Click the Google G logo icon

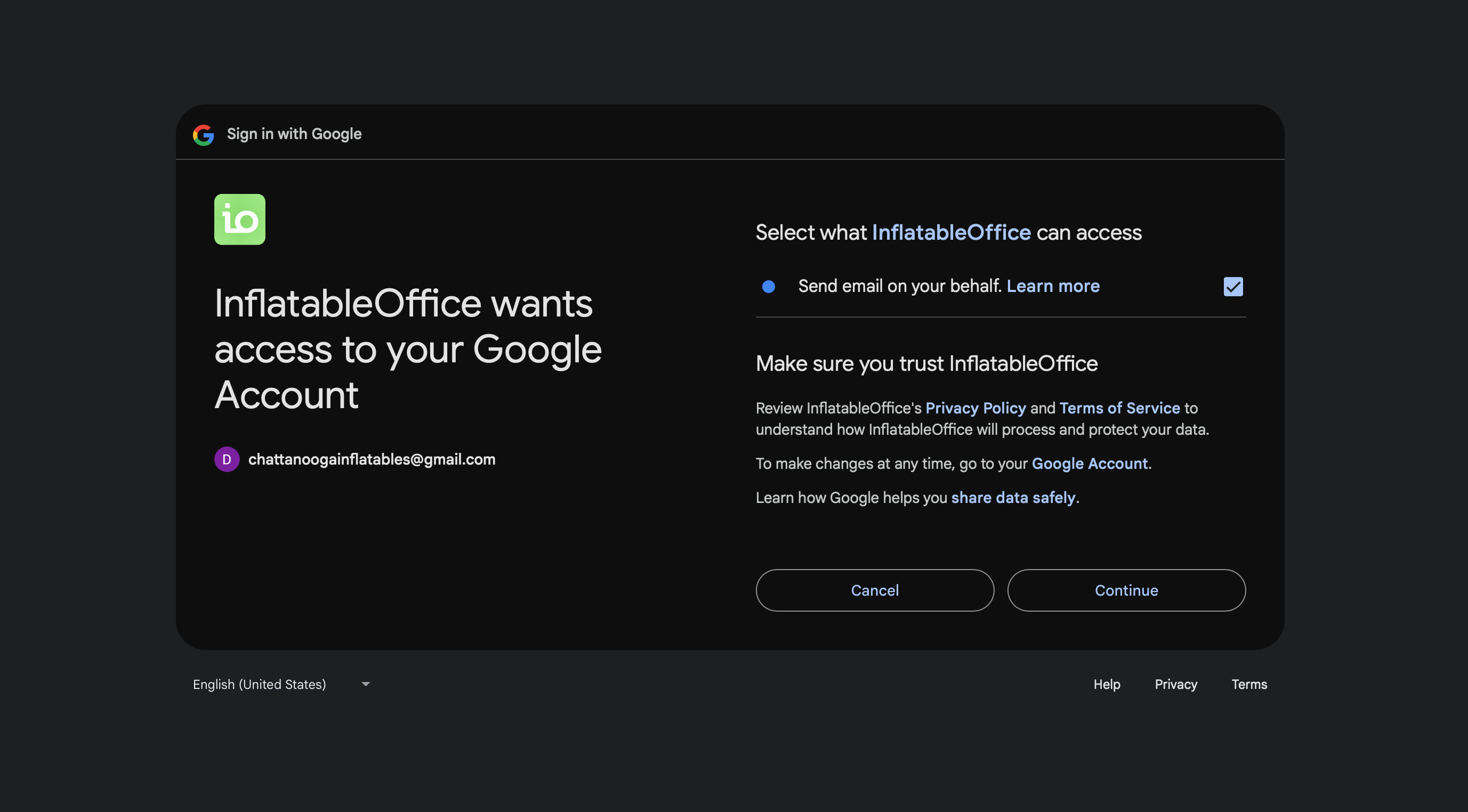[x=204, y=134]
